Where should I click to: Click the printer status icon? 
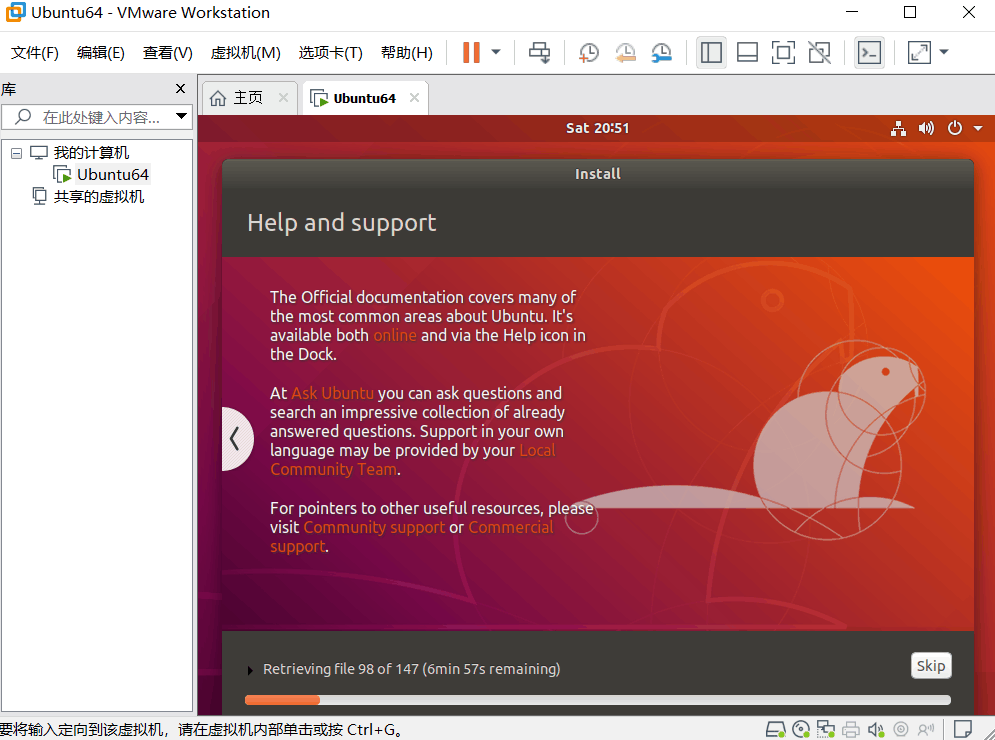click(851, 730)
